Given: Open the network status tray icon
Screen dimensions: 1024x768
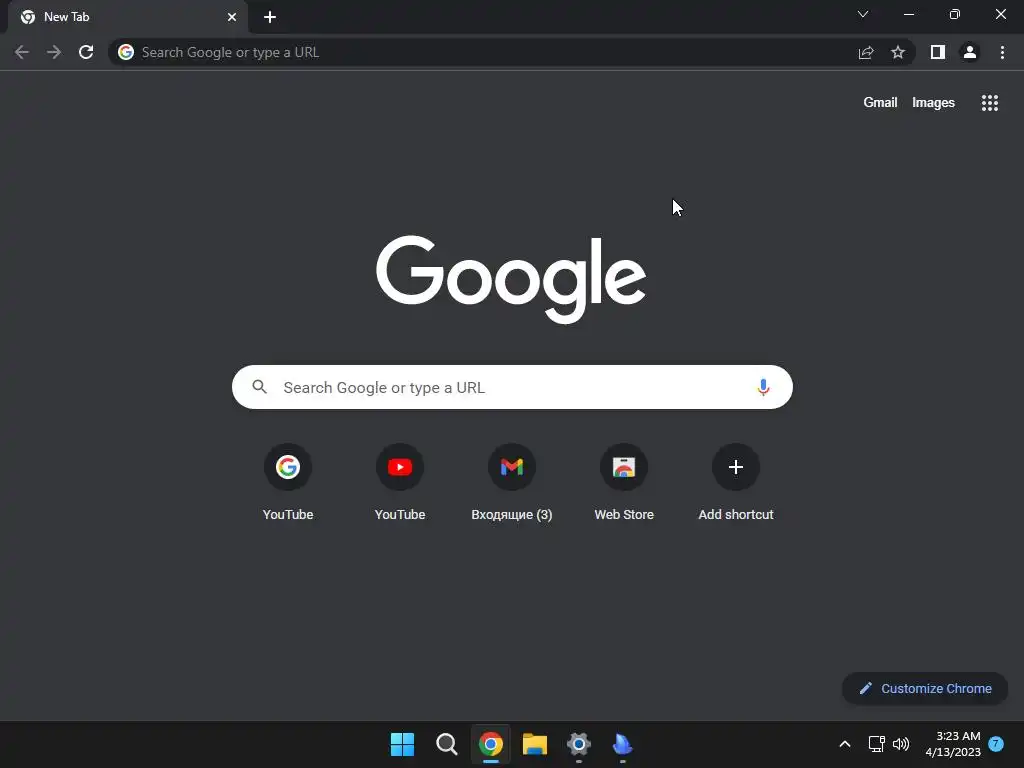Looking at the screenshot, I should click(876, 744).
